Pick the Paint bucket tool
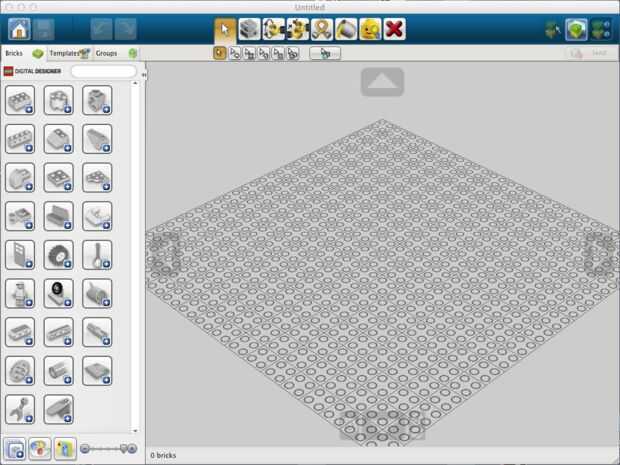This screenshot has height=465, width=620. (346, 29)
